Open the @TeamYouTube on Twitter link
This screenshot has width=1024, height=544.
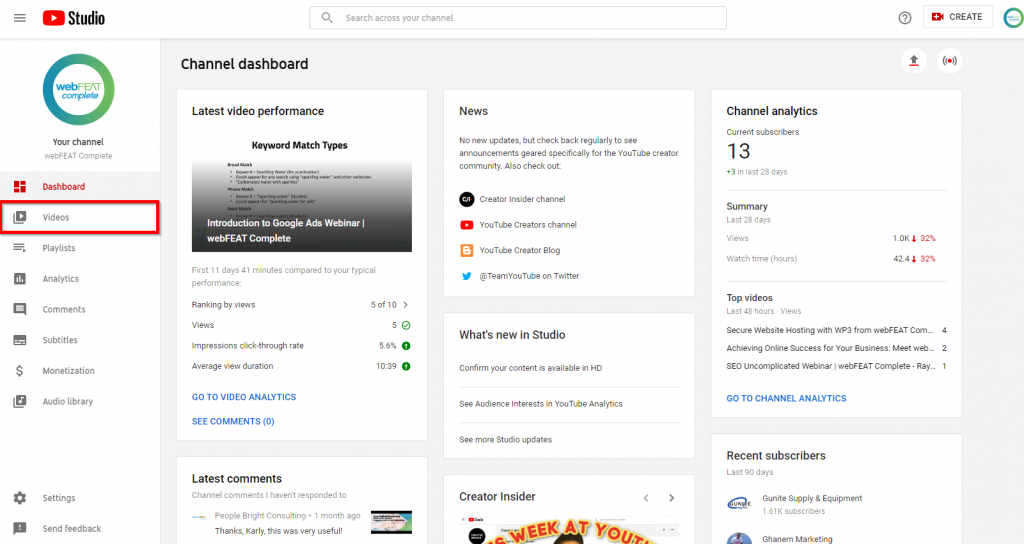point(529,276)
